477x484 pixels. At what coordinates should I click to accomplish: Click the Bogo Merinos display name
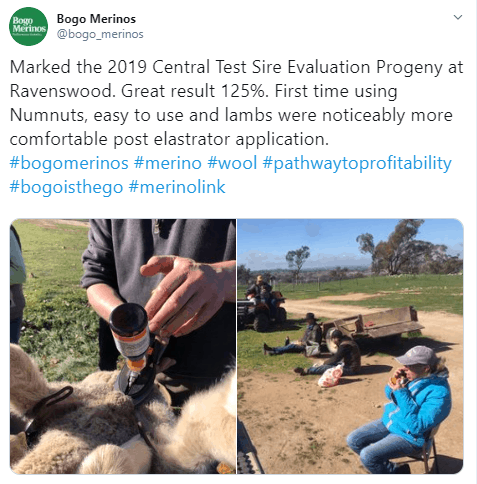pyautogui.click(x=96, y=19)
